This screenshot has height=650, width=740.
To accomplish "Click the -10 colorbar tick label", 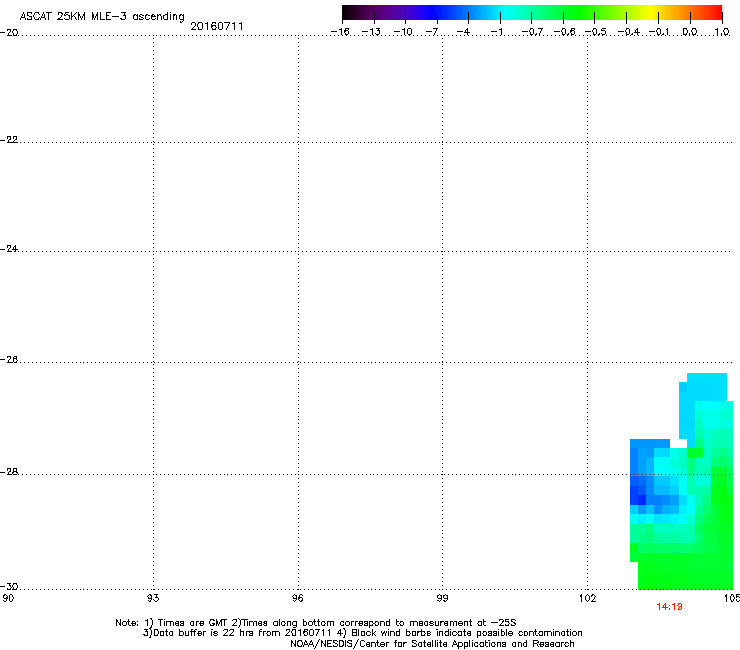I will click(x=403, y=32).
